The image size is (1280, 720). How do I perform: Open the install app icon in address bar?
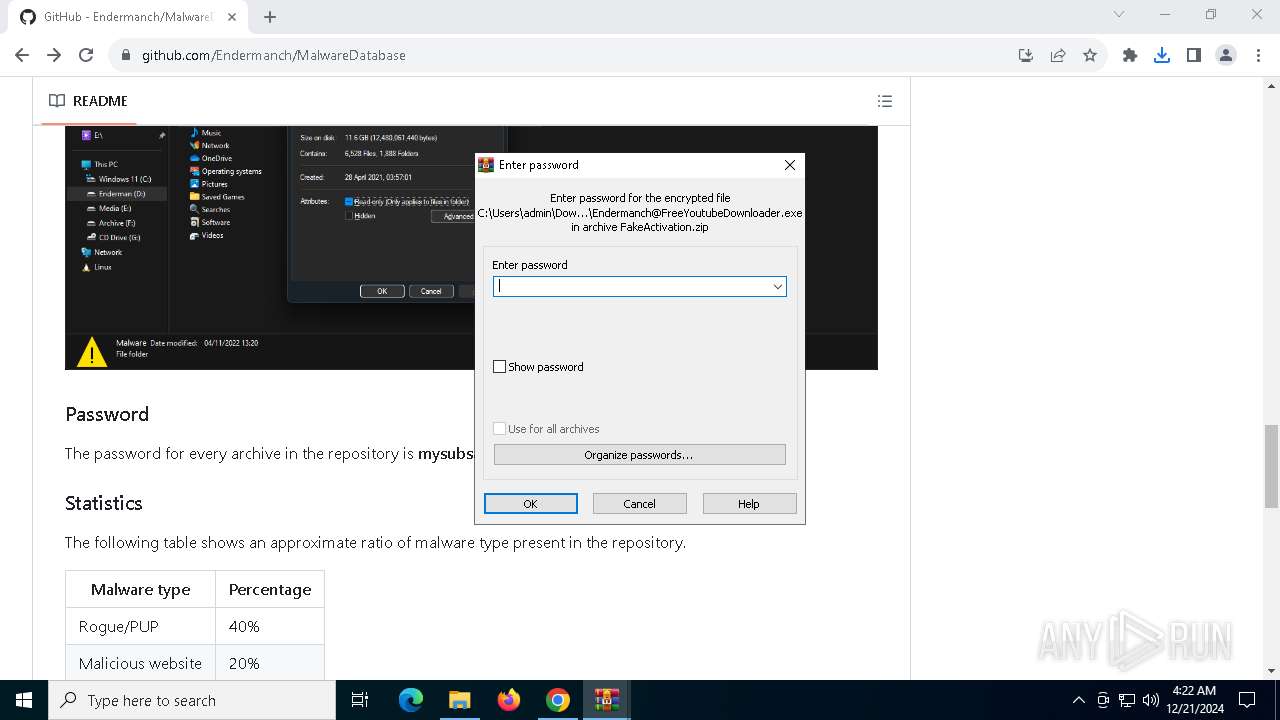(x=1026, y=55)
